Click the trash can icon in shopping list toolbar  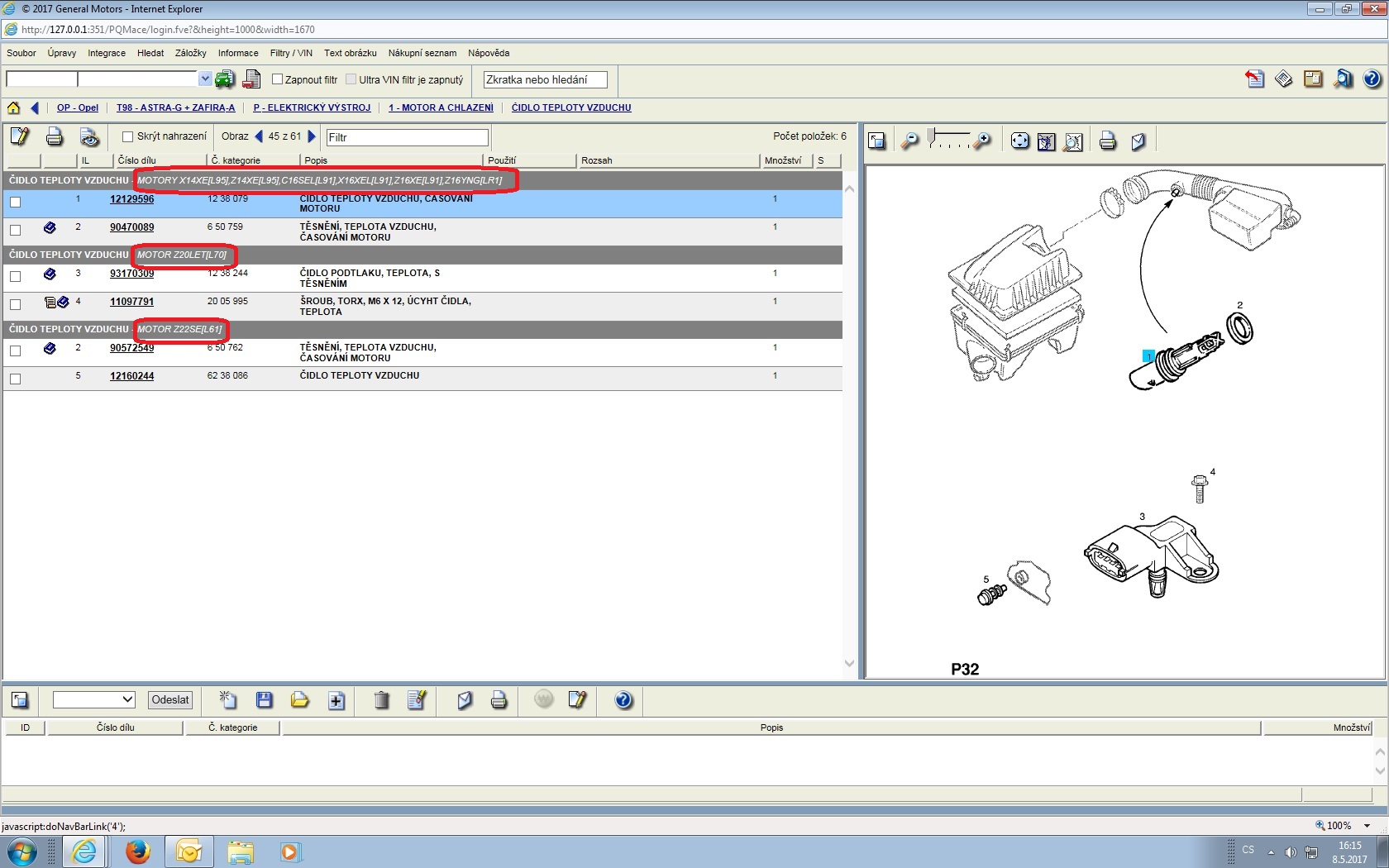pos(381,700)
